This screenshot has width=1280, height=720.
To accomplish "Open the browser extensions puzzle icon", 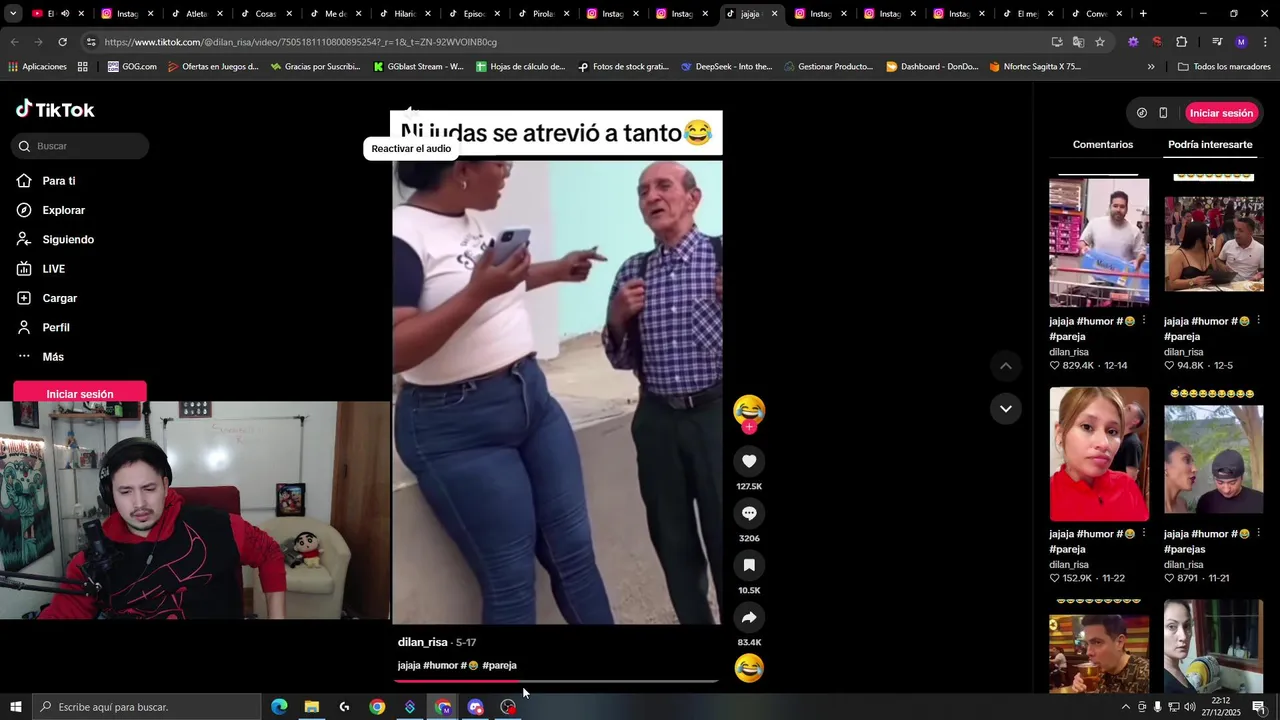I will tap(1181, 42).
